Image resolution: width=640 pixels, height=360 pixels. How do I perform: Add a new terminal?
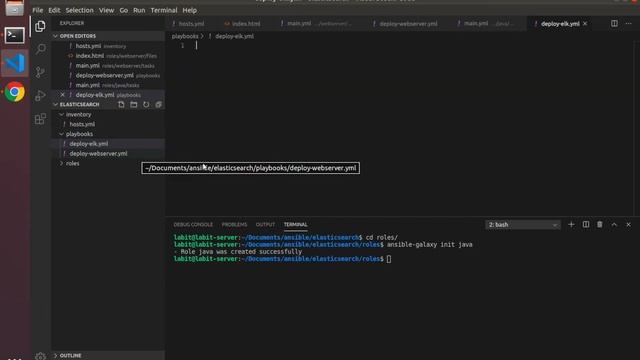(x=571, y=224)
